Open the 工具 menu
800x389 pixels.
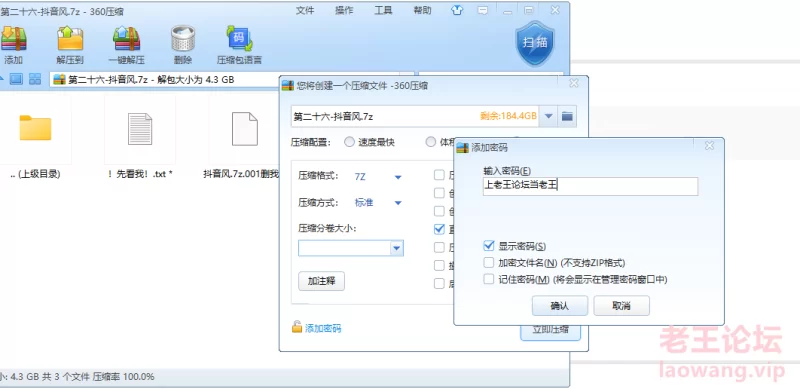[x=383, y=10]
